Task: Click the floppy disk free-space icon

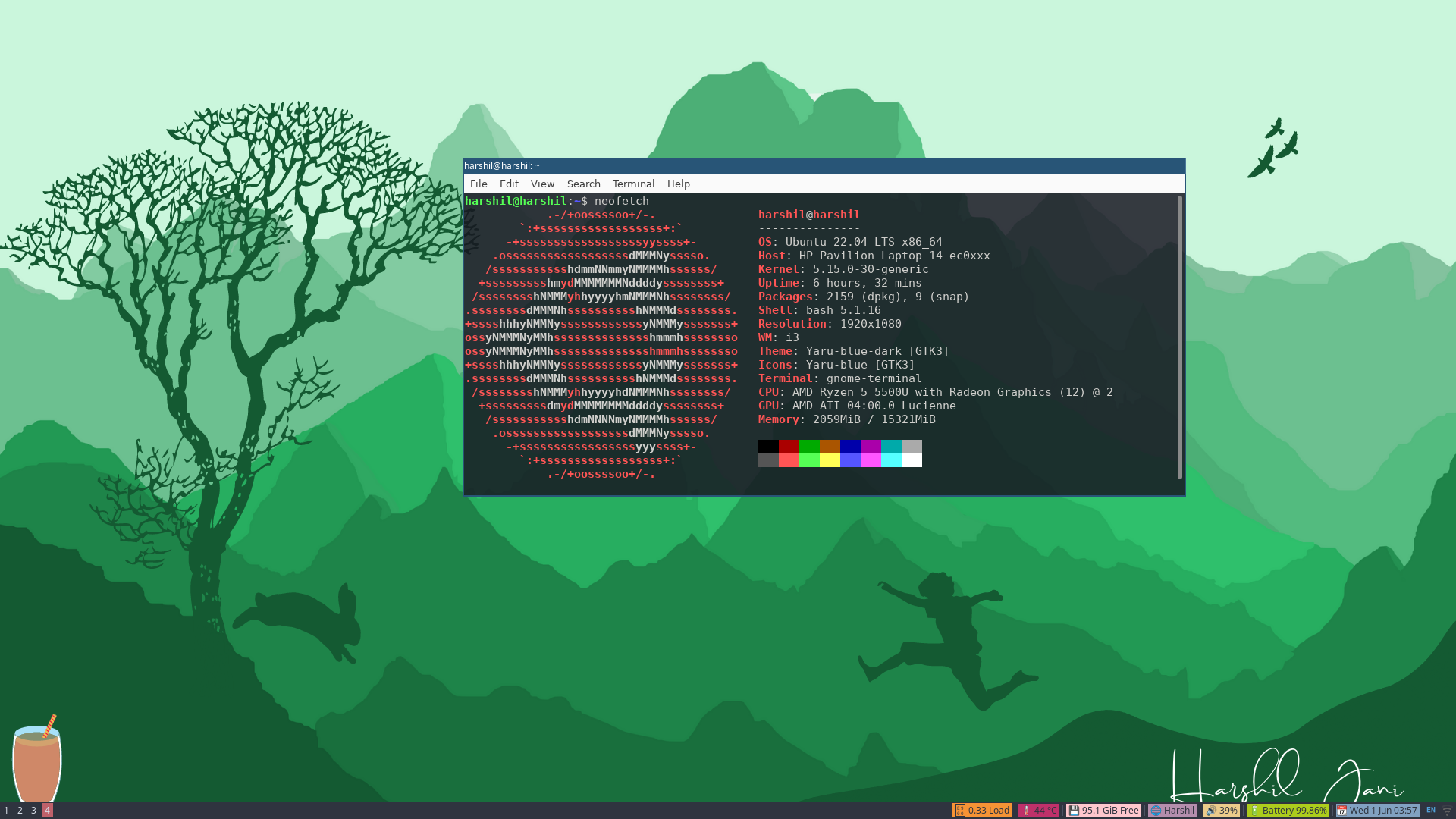Action: (1075, 810)
